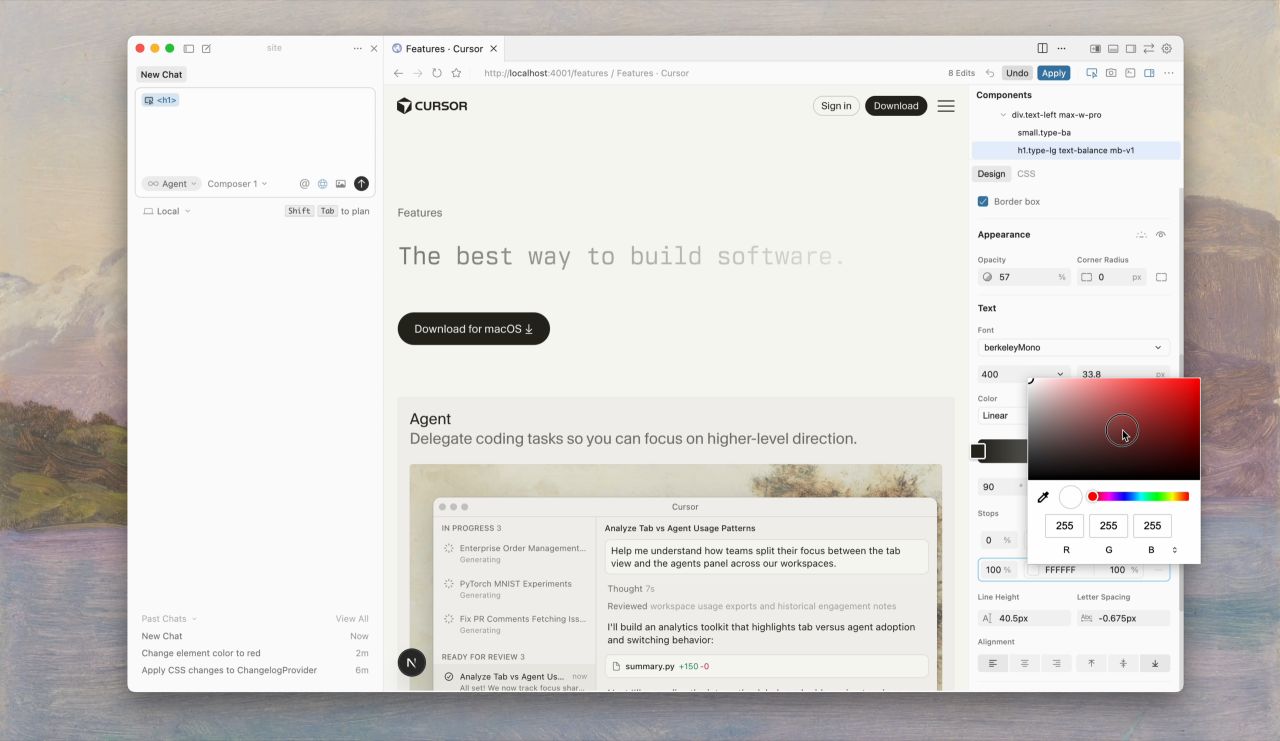The width and height of the screenshot is (1280, 741).
Task: Reload the browser preview page
Action: coord(437,73)
